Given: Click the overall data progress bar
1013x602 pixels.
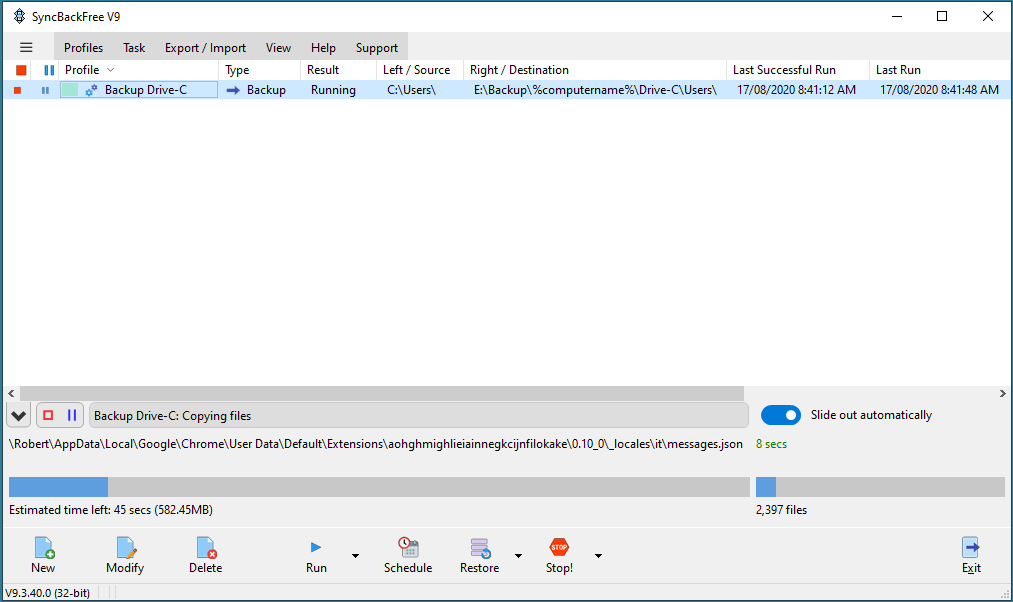Looking at the screenshot, I should click(379, 487).
